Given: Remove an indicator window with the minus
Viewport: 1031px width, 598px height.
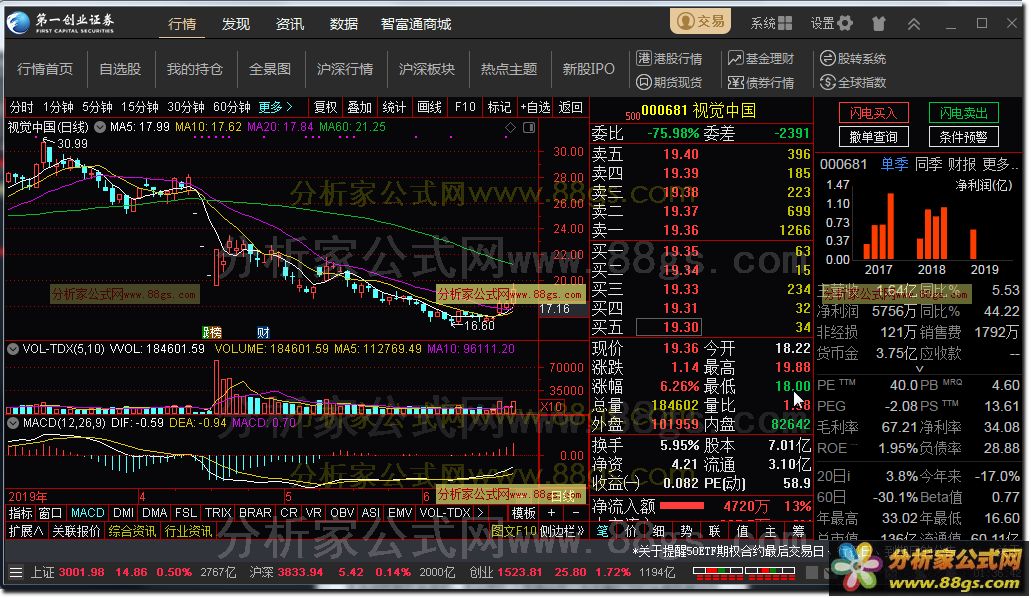Looking at the screenshot, I should (x=575, y=513).
